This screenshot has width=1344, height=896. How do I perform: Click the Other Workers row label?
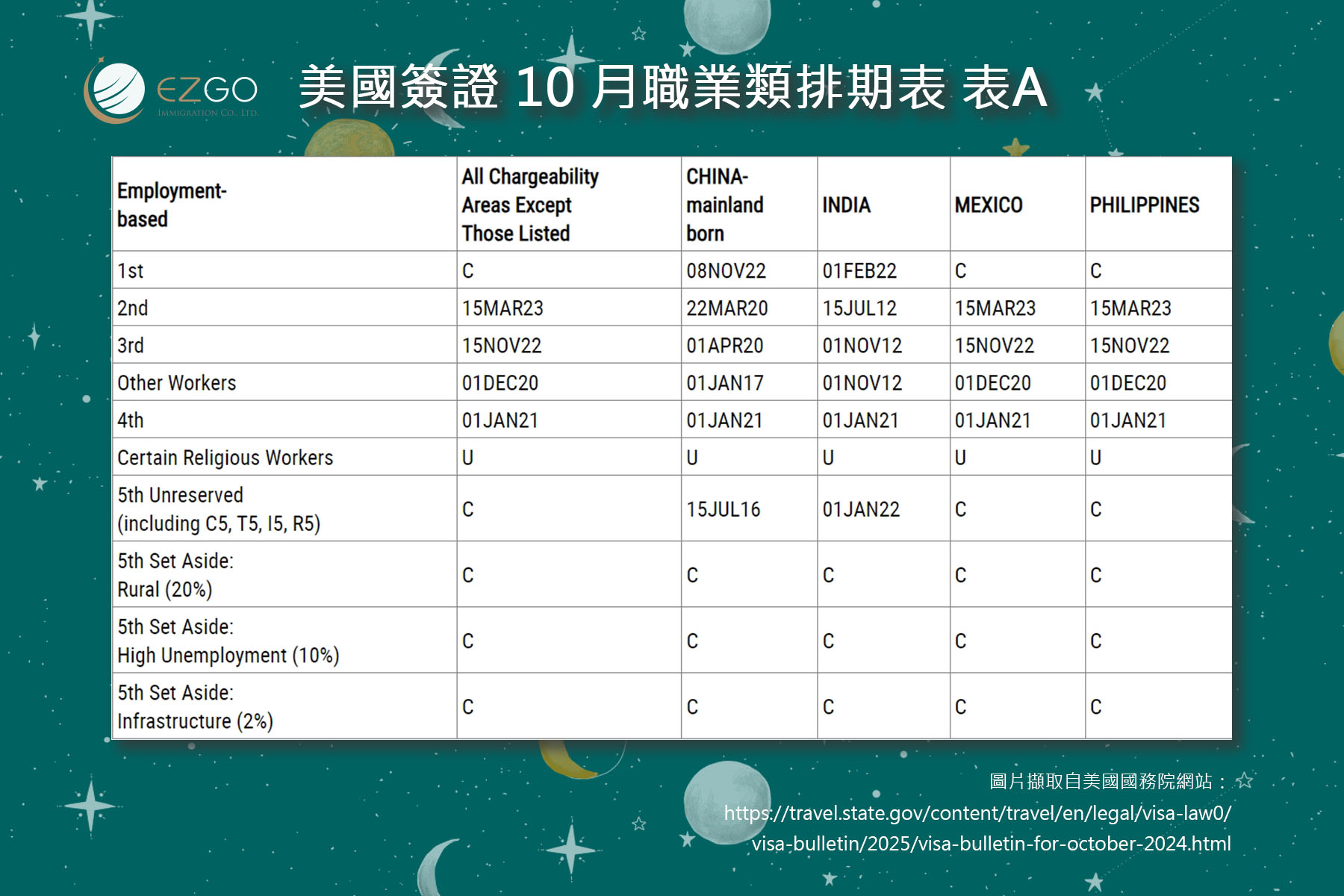pyautogui.click(x=176, y=382)
